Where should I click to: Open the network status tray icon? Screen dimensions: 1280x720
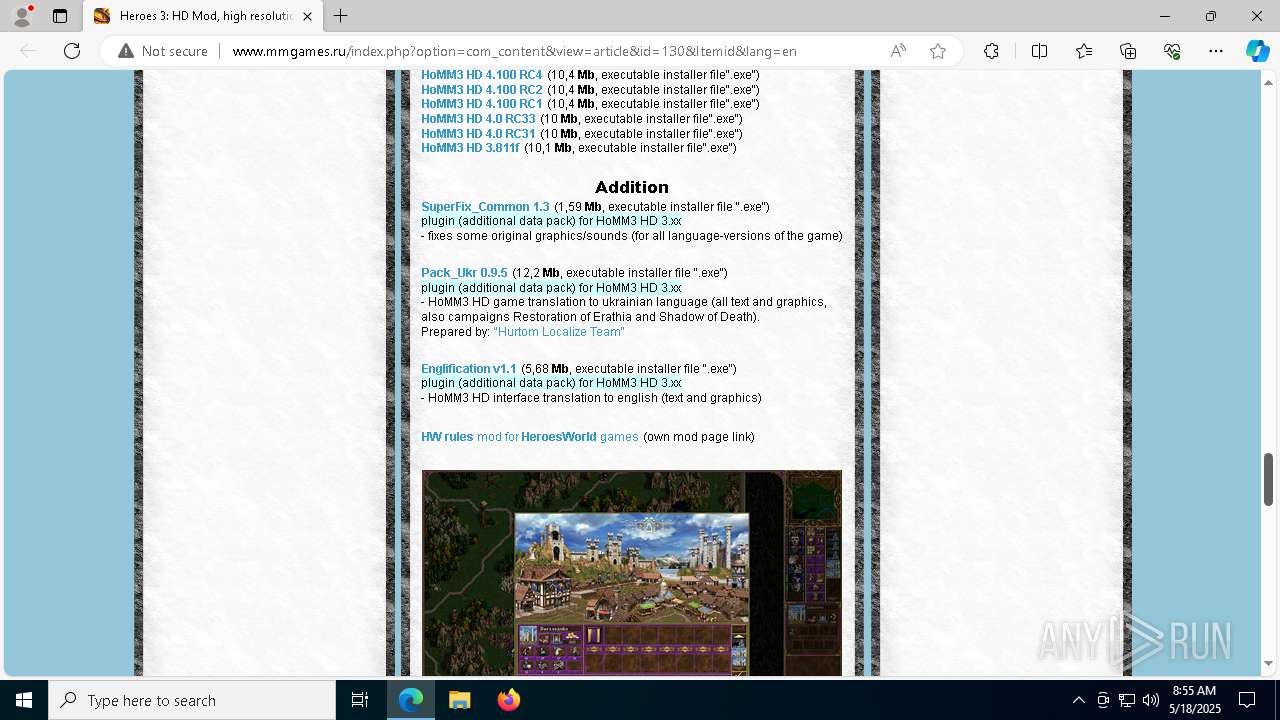pos(1127,700)
